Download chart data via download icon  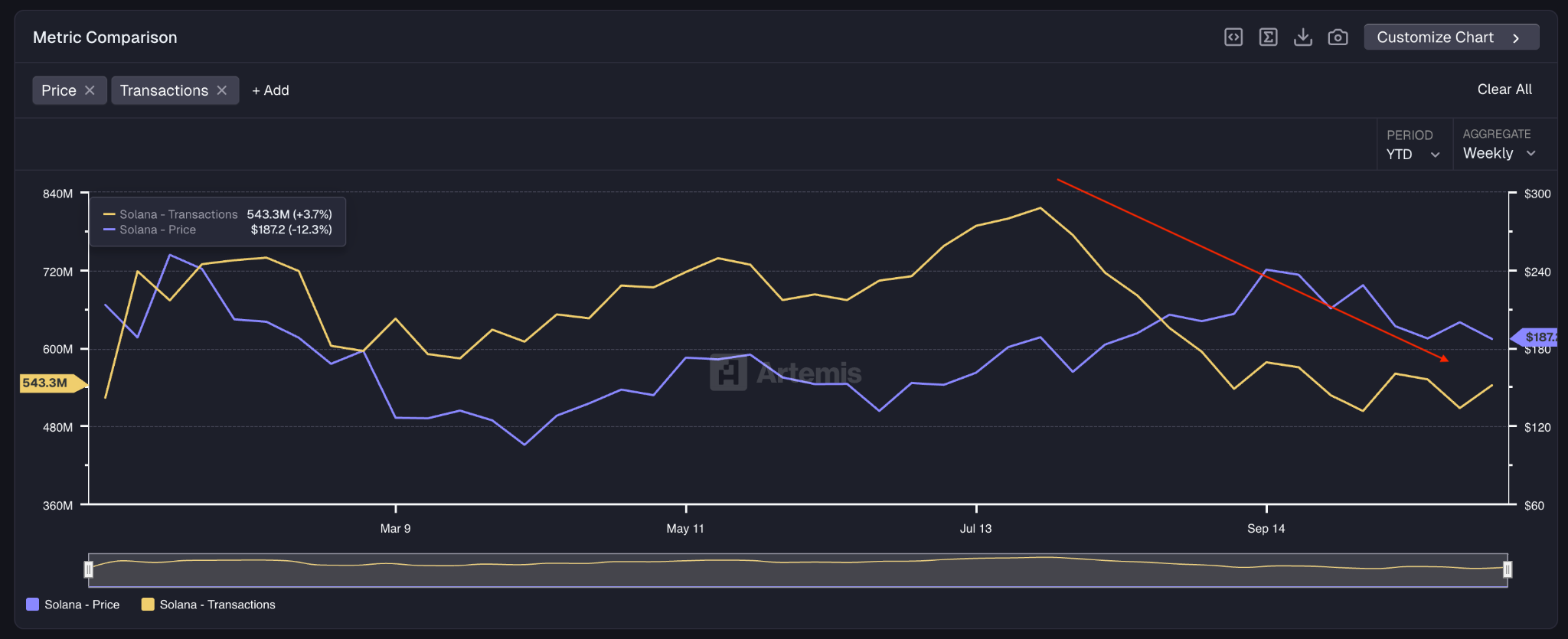point(1303,37)
